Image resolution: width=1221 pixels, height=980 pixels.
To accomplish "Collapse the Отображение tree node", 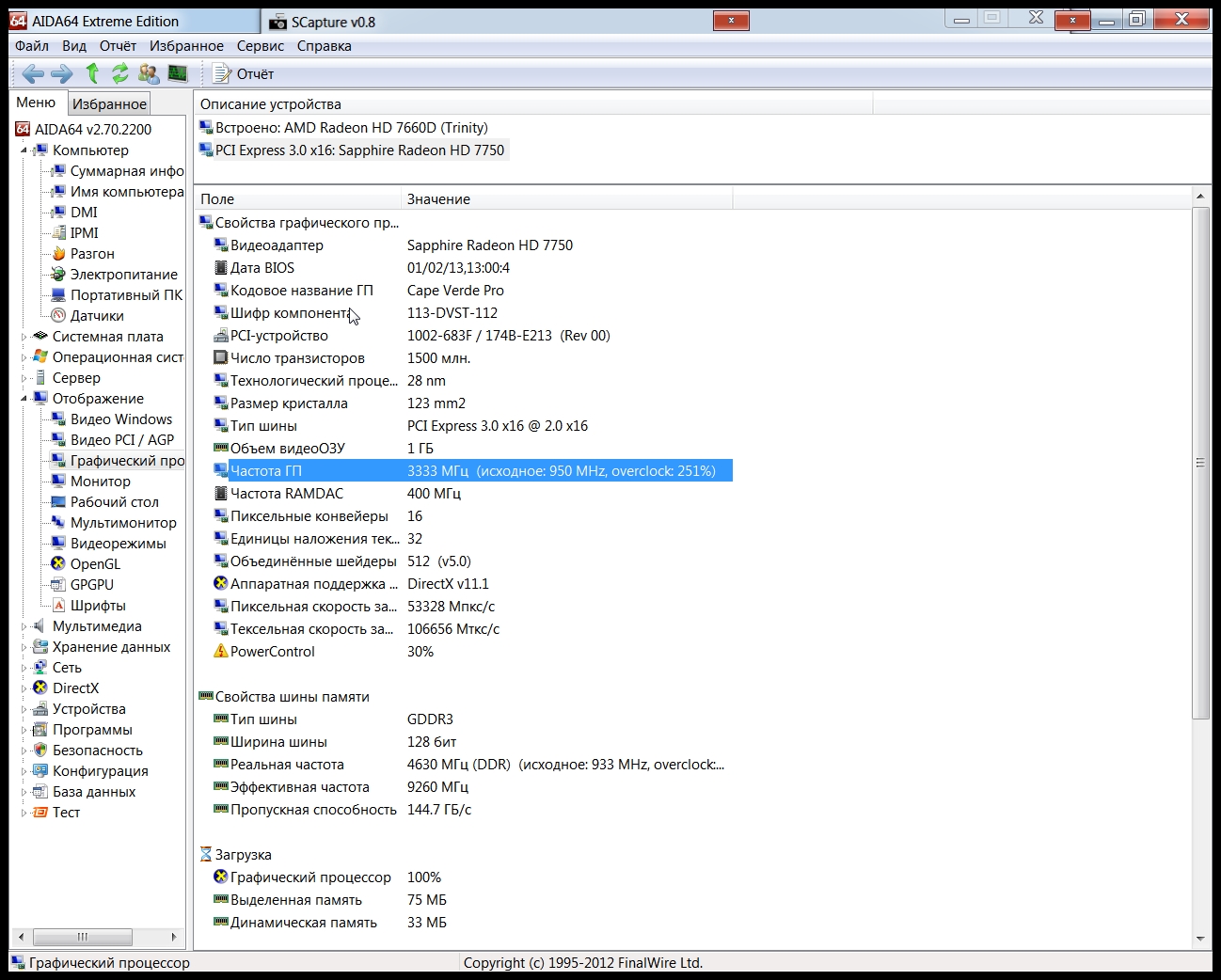I will click(x=24, y=399).
